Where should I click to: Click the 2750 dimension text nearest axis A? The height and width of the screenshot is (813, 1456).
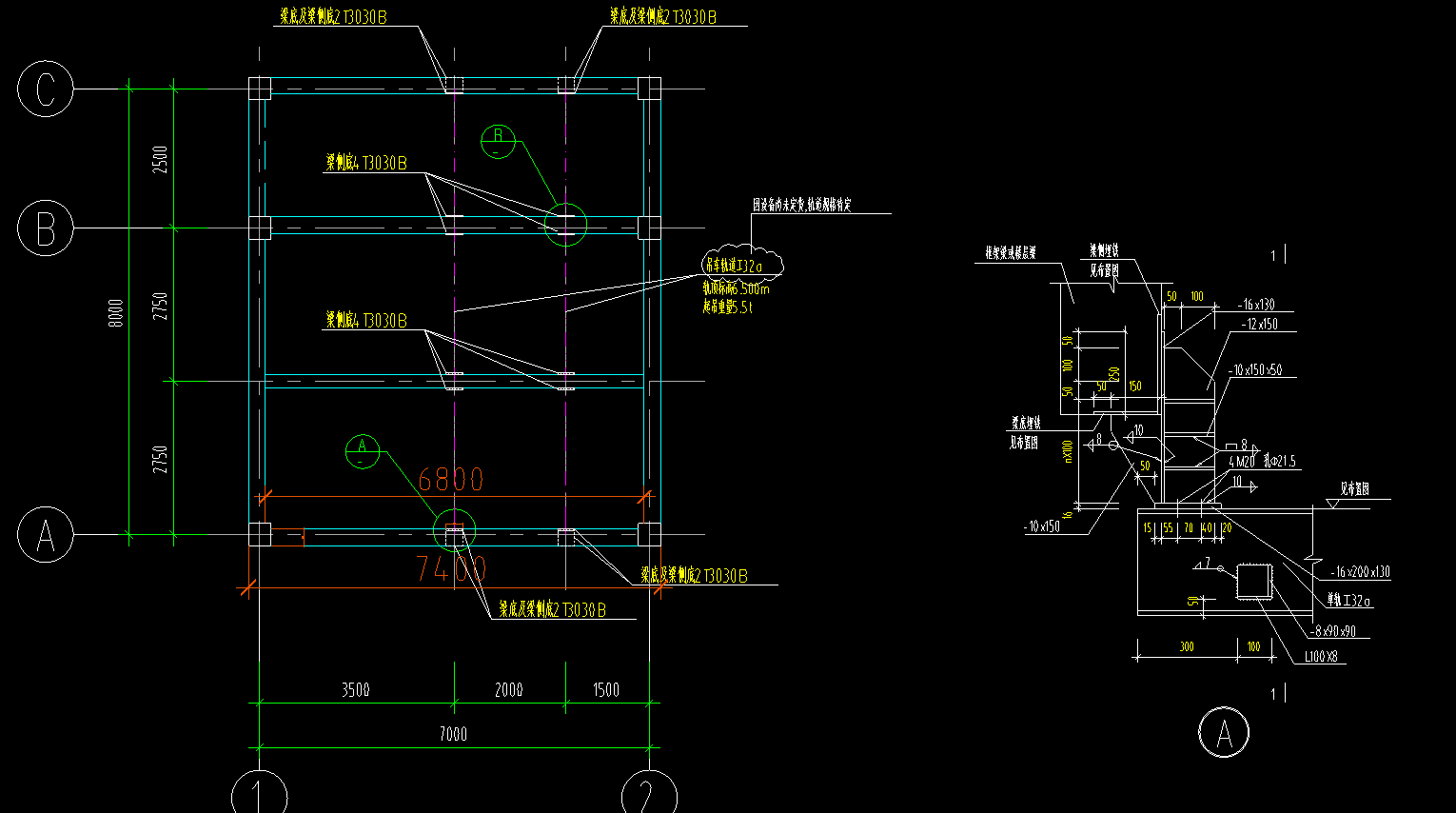click(160, 459)
